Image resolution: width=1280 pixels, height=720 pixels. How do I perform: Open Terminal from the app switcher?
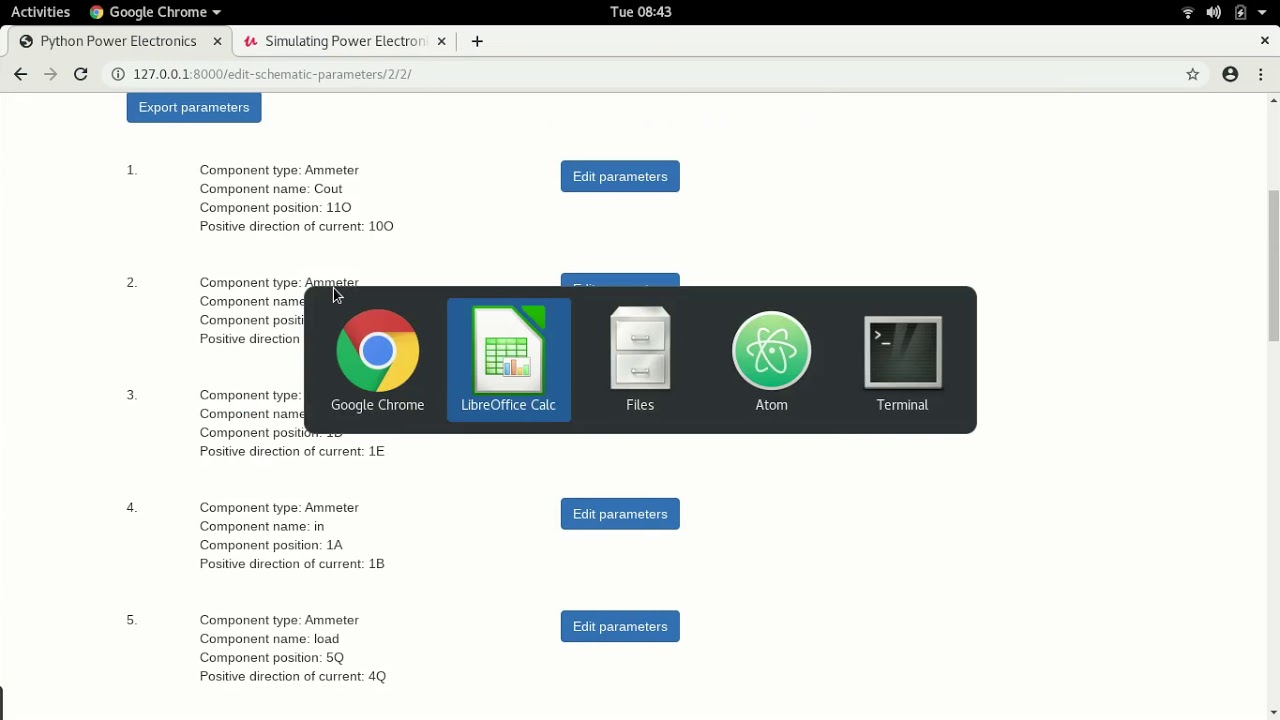pos(902,360)
